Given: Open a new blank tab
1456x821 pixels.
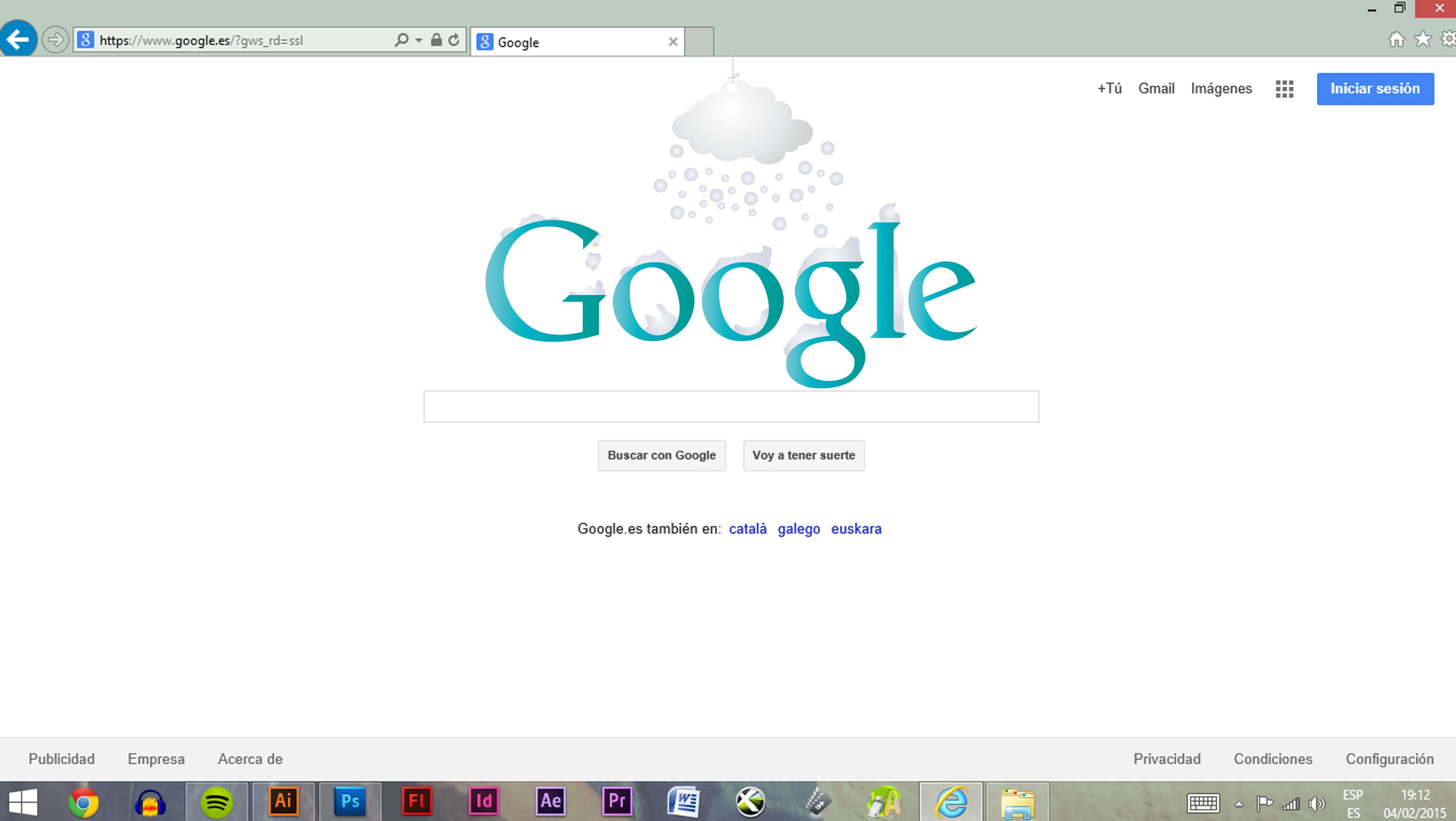Looking at the screenshot, I should (699, 42).
